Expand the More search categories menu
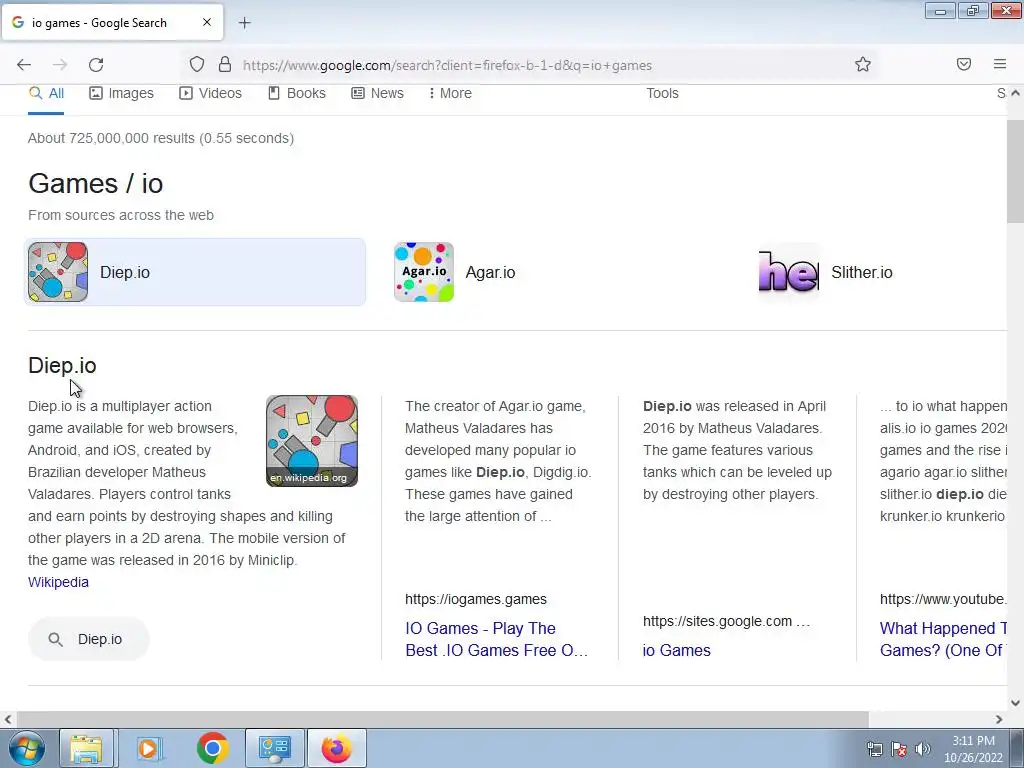The image size is (1024, 768). [x=450, y=93]
